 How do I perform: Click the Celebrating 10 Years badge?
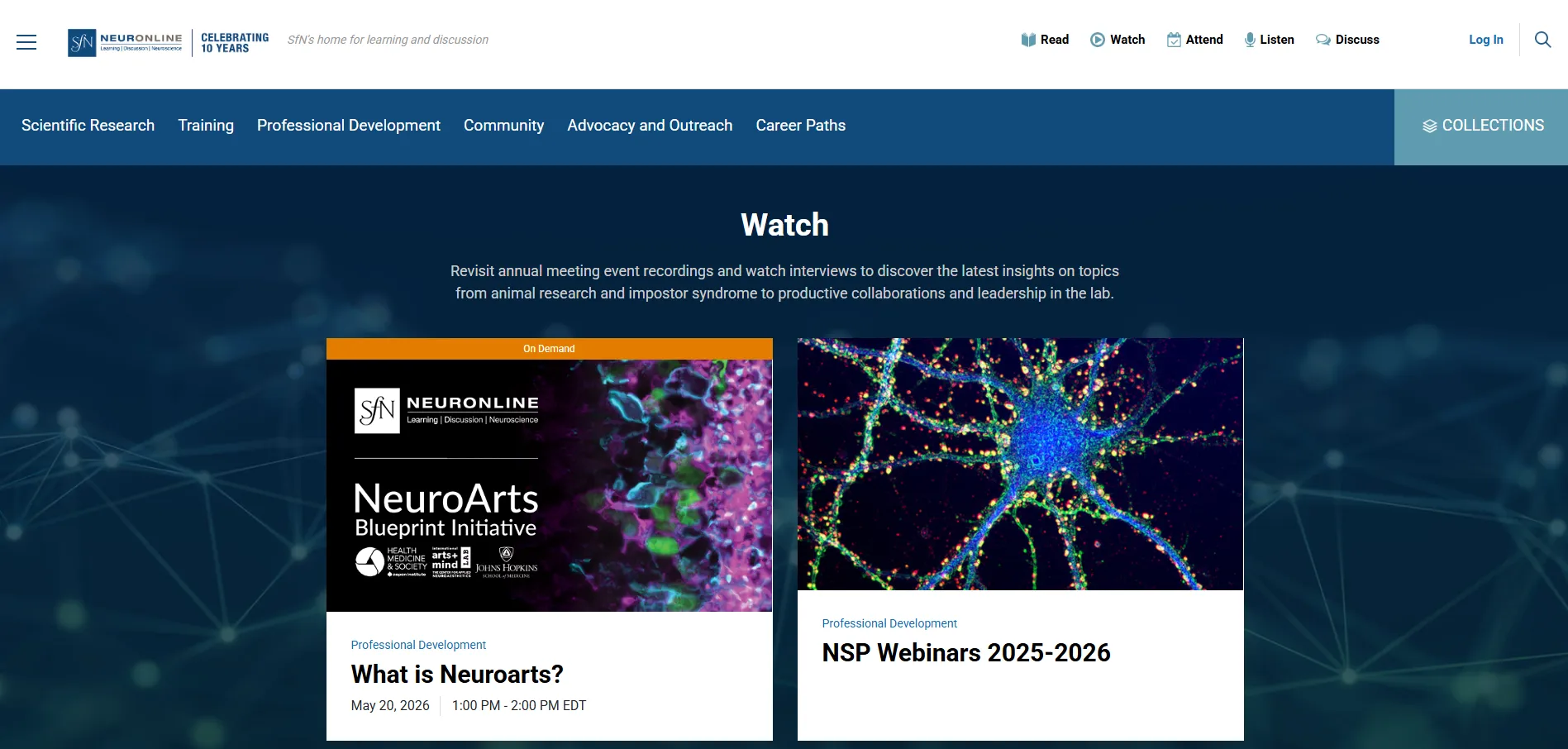tap(235, 43)
